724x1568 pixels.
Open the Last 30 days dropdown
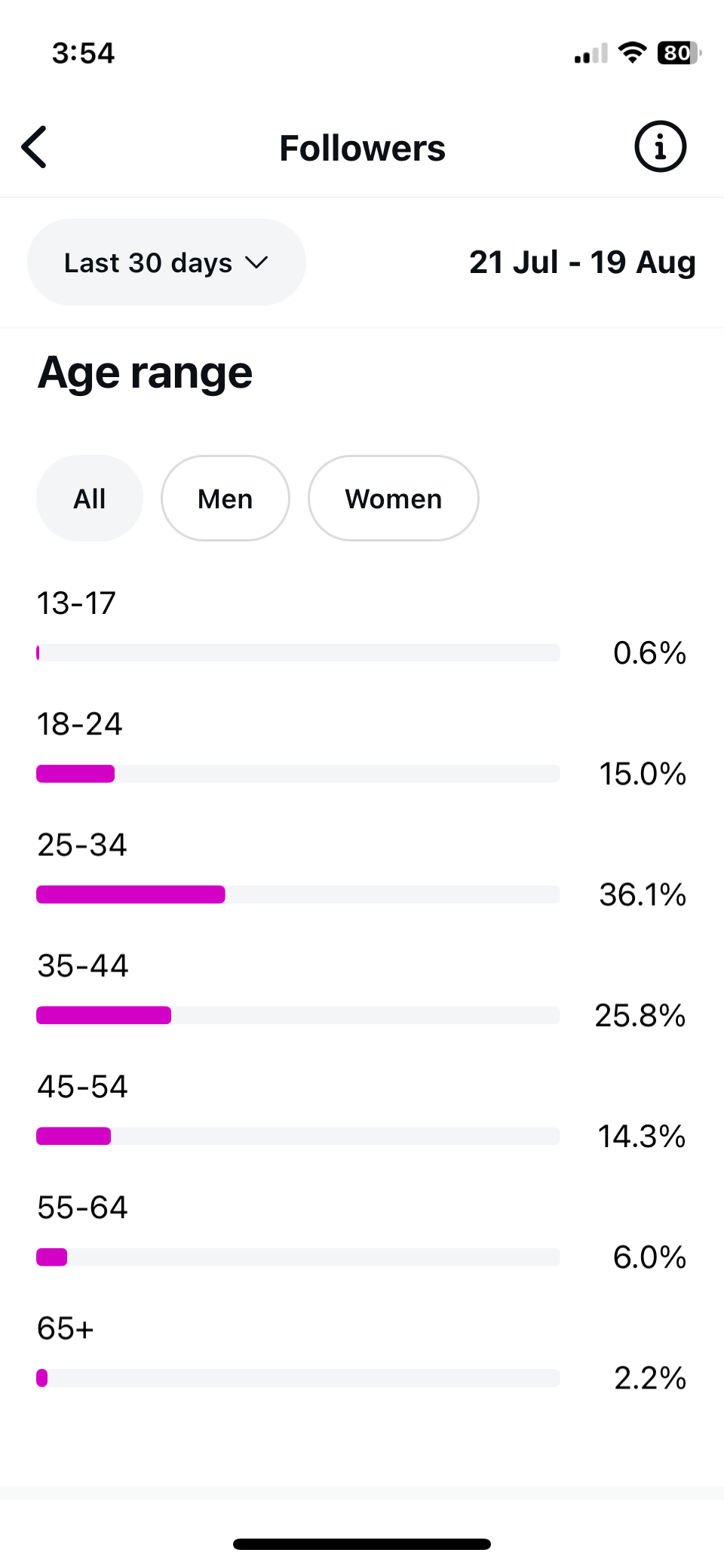point(149,262)
